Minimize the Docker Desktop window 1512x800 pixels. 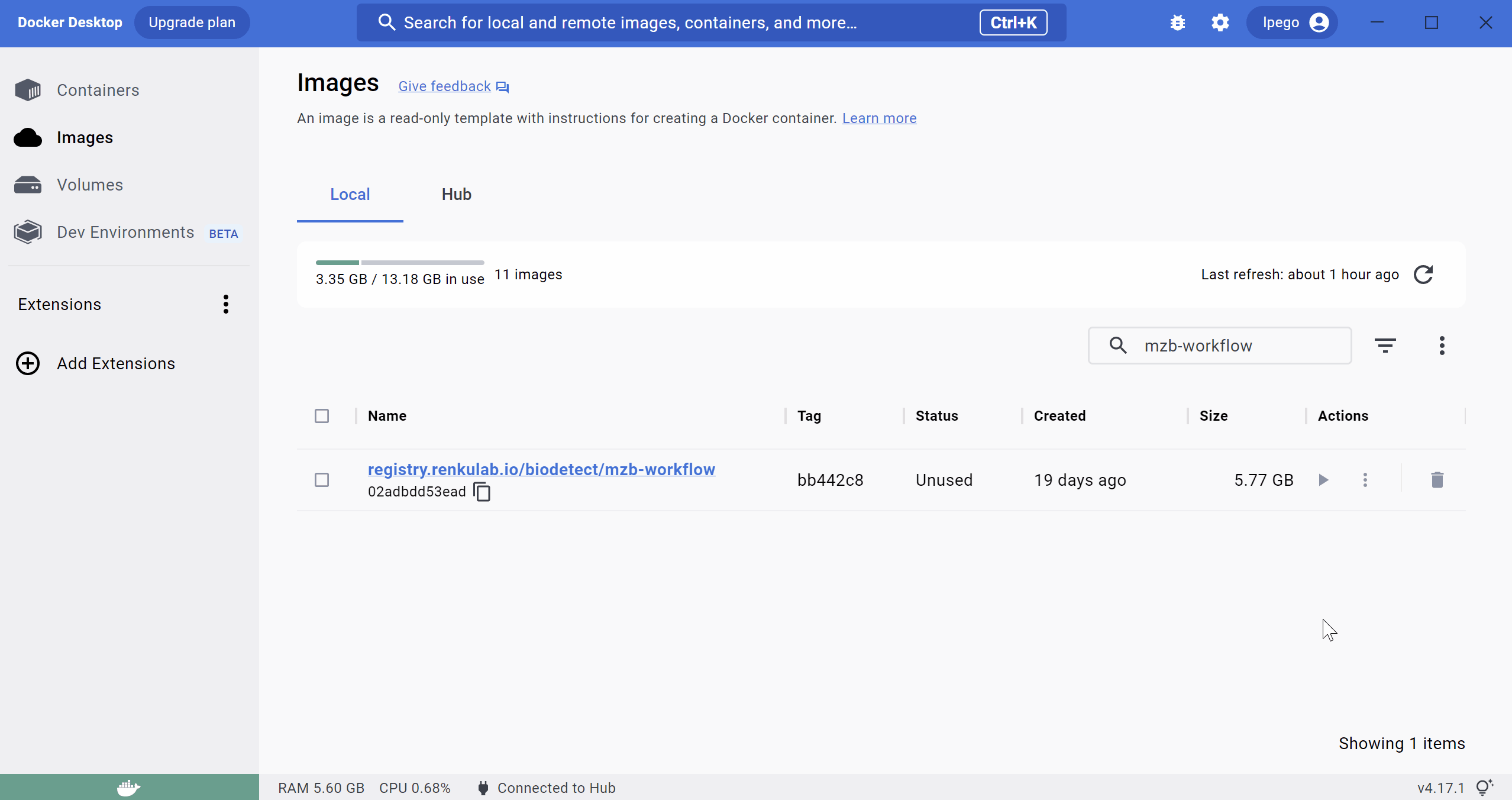1377,22
